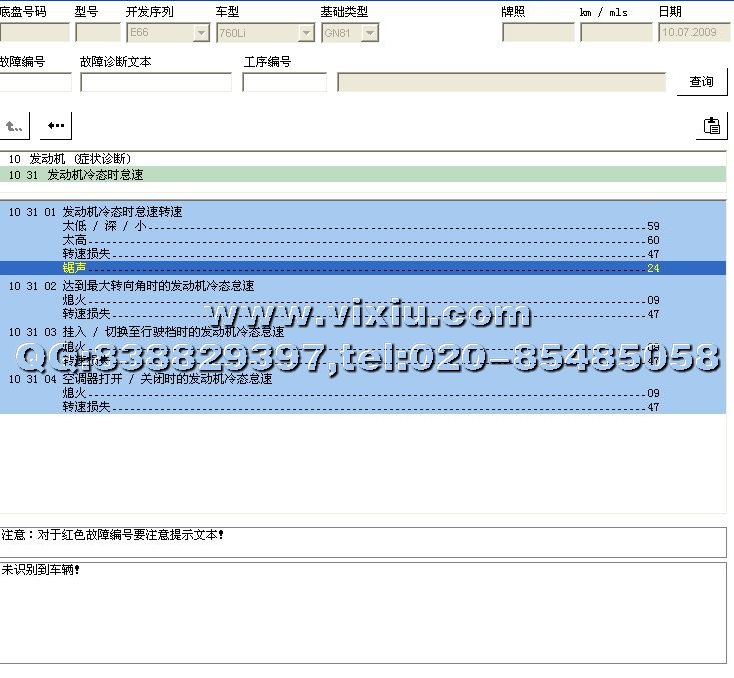The image size is (734, 678).
Task: Click the clipboard icon at right
Action: tap(711, 126)
